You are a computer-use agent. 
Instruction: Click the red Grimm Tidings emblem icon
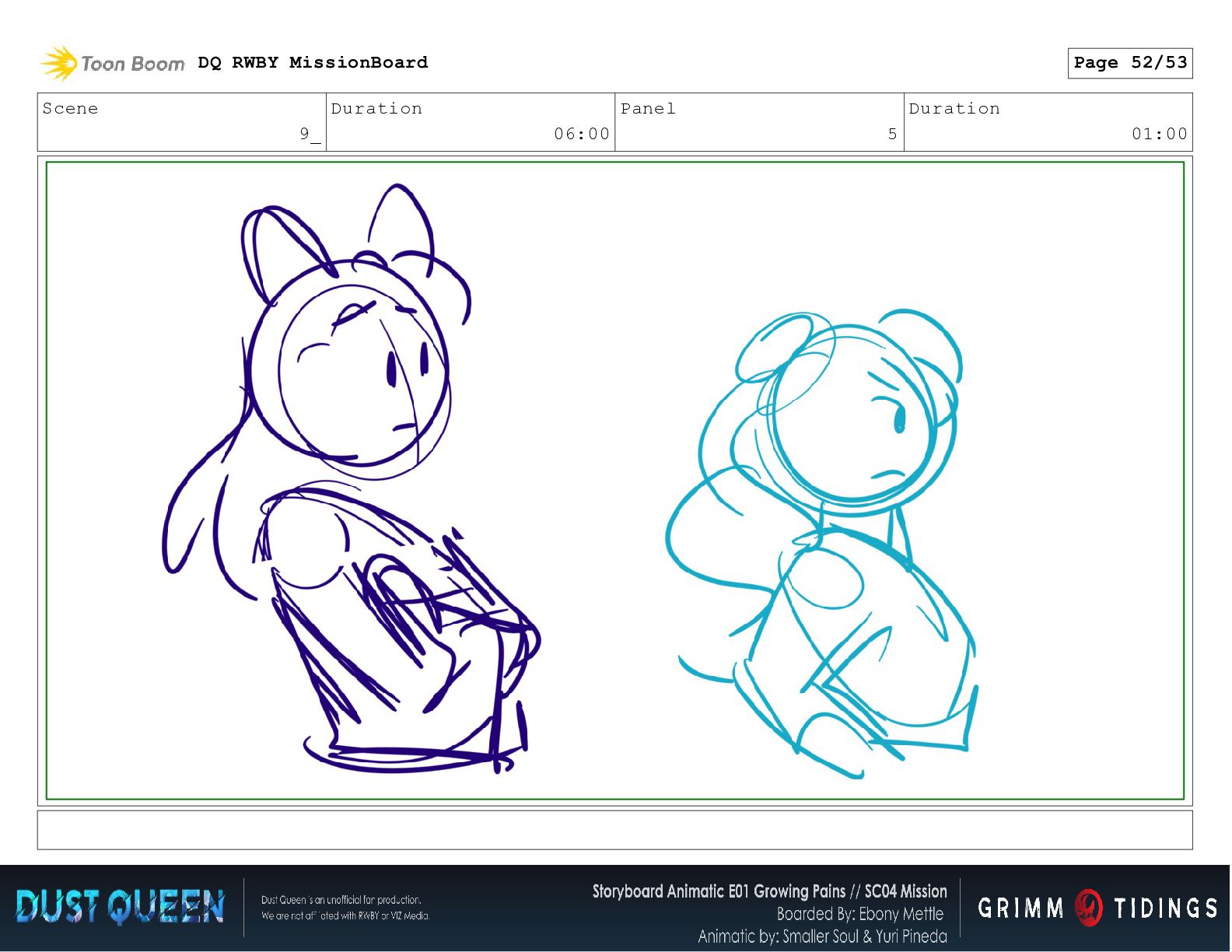coord(1088,908)
